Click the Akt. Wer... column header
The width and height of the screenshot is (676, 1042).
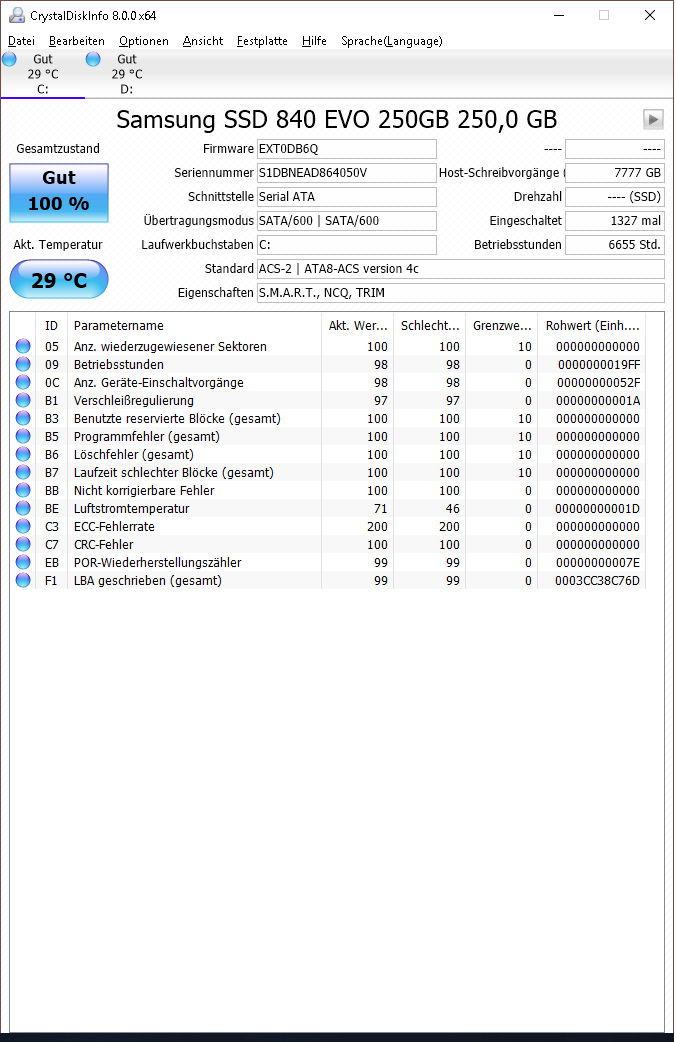(x=358, y=326)
